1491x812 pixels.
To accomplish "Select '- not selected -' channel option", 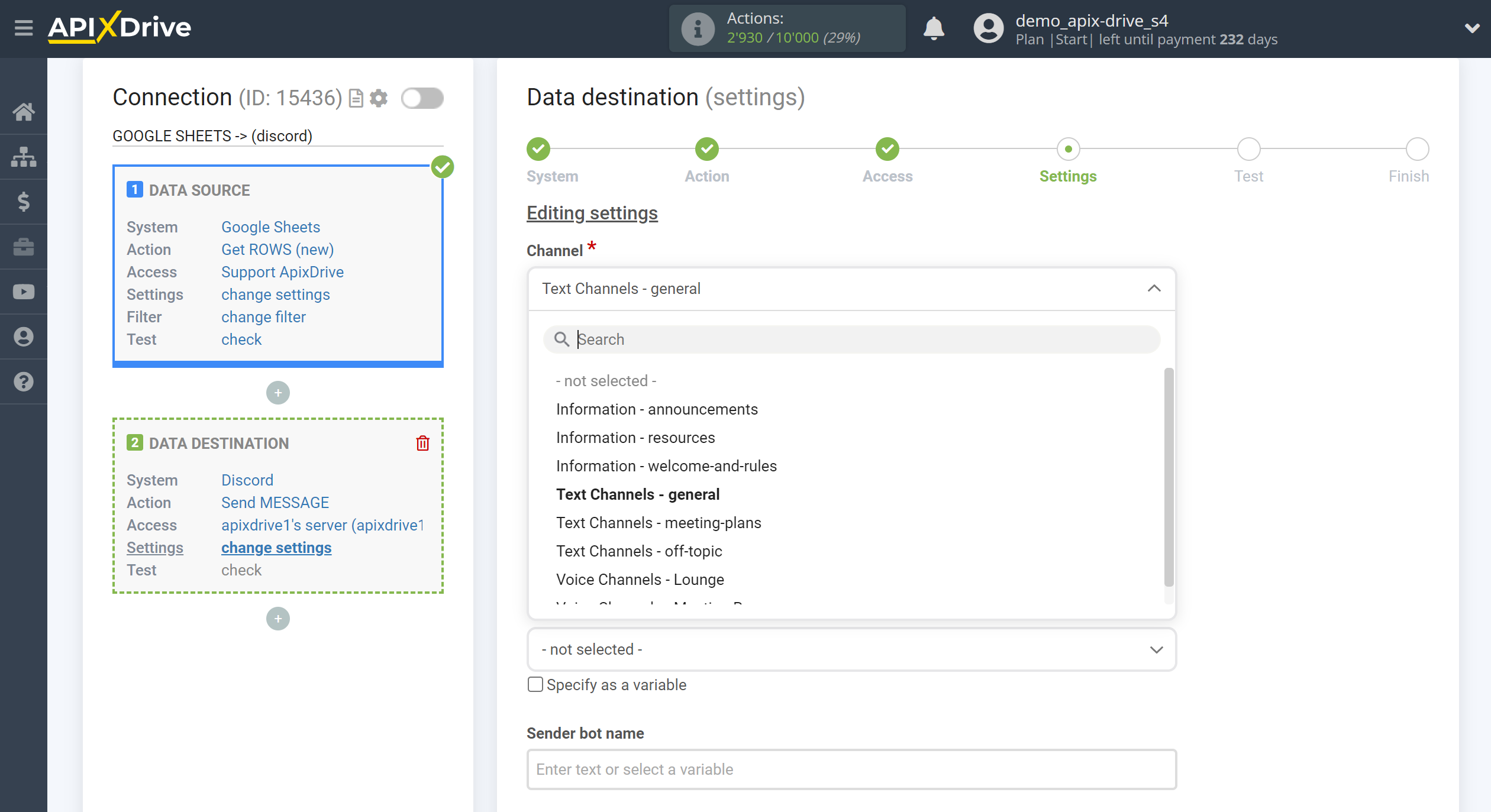I will click(x=606, y=381).
